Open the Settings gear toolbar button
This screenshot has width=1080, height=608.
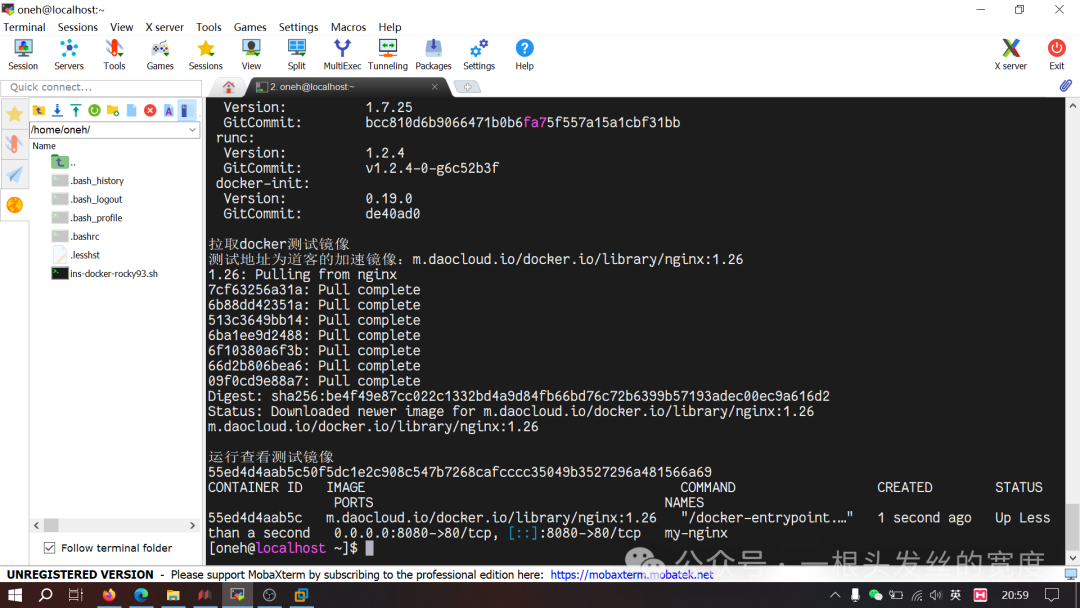coord(479,54)
